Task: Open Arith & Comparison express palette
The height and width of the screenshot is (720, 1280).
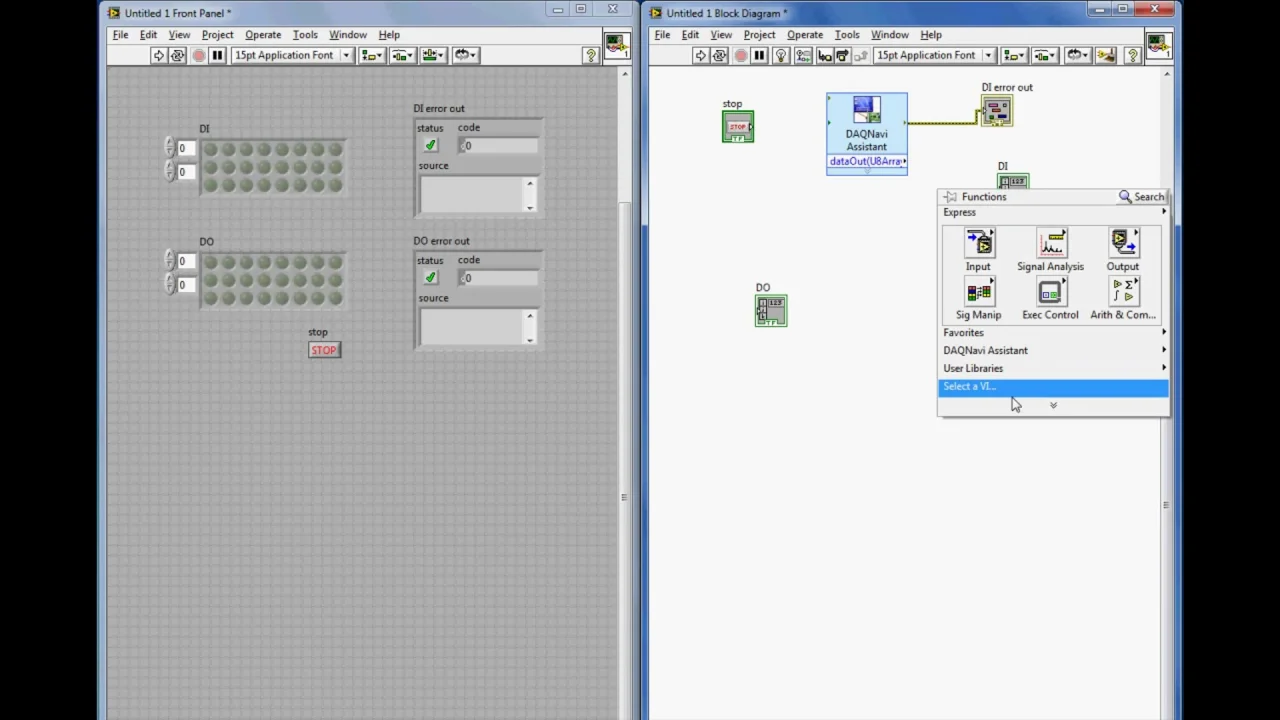Action: click(1123, 299)
